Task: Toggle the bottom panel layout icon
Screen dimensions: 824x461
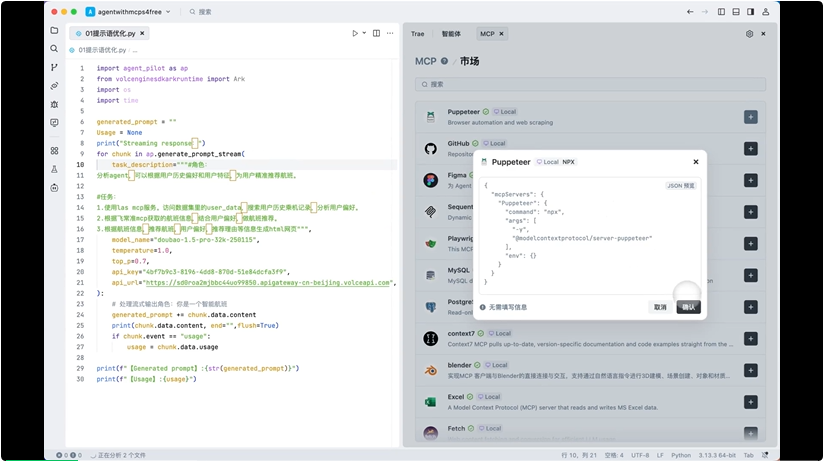Action: point(736,12)
